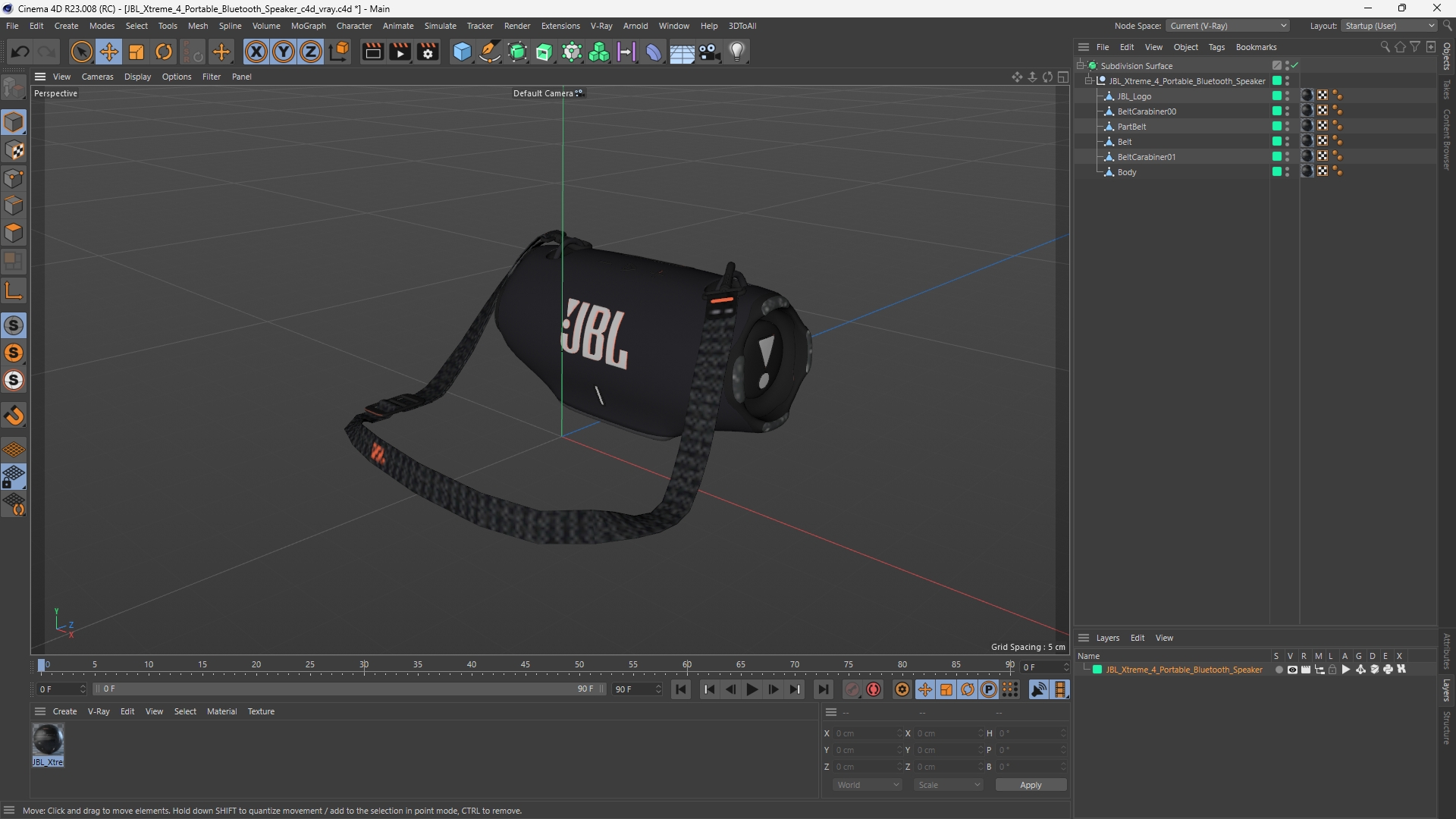
Task: Open Edit Render Settings icon
Action: coord(428,52)
